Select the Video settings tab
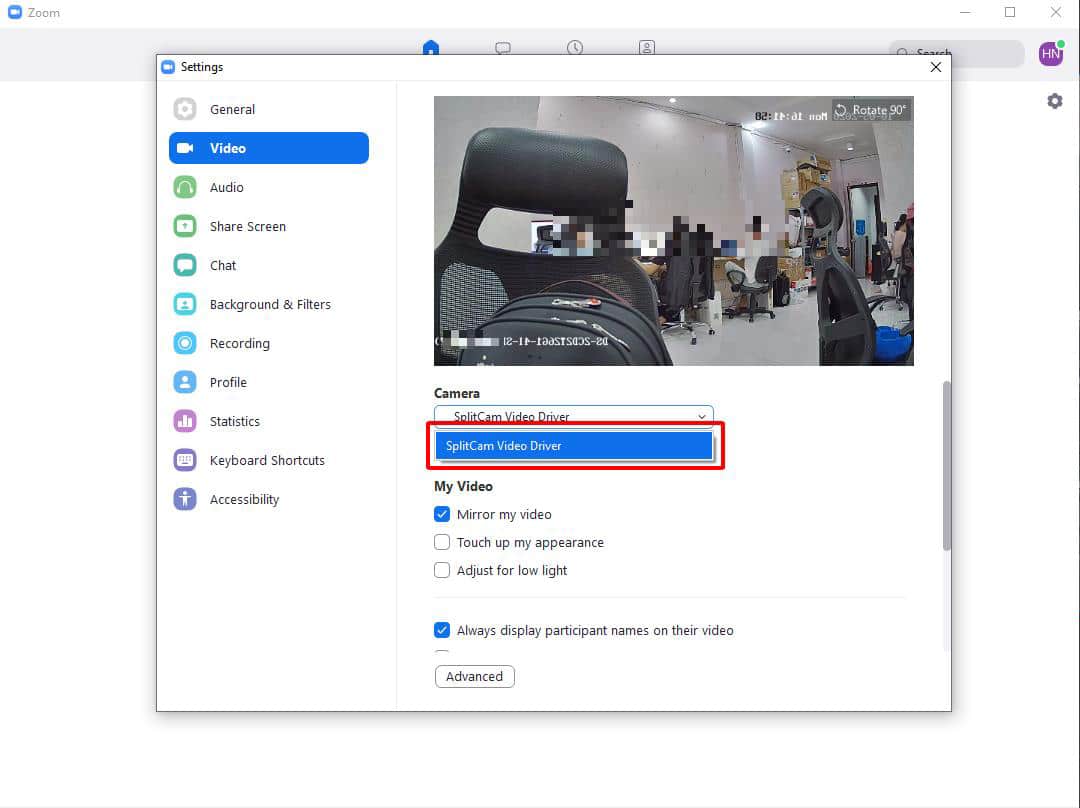The height and width of the screenshot is (808, 1080). (x=269, y=148)
